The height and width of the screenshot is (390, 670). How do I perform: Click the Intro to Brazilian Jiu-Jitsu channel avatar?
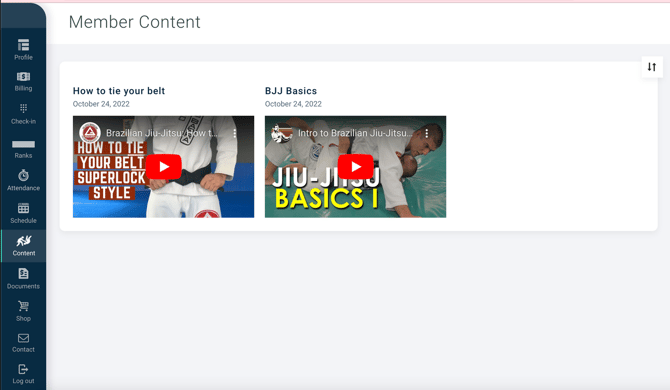[x=282, y=133]
